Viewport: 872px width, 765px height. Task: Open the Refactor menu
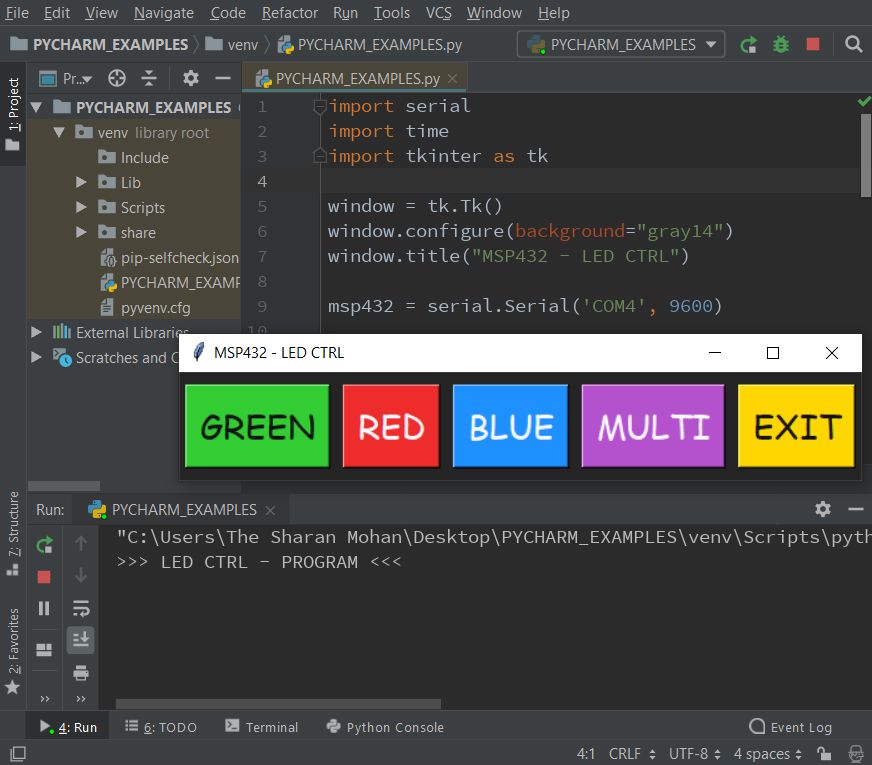(290, 13)
